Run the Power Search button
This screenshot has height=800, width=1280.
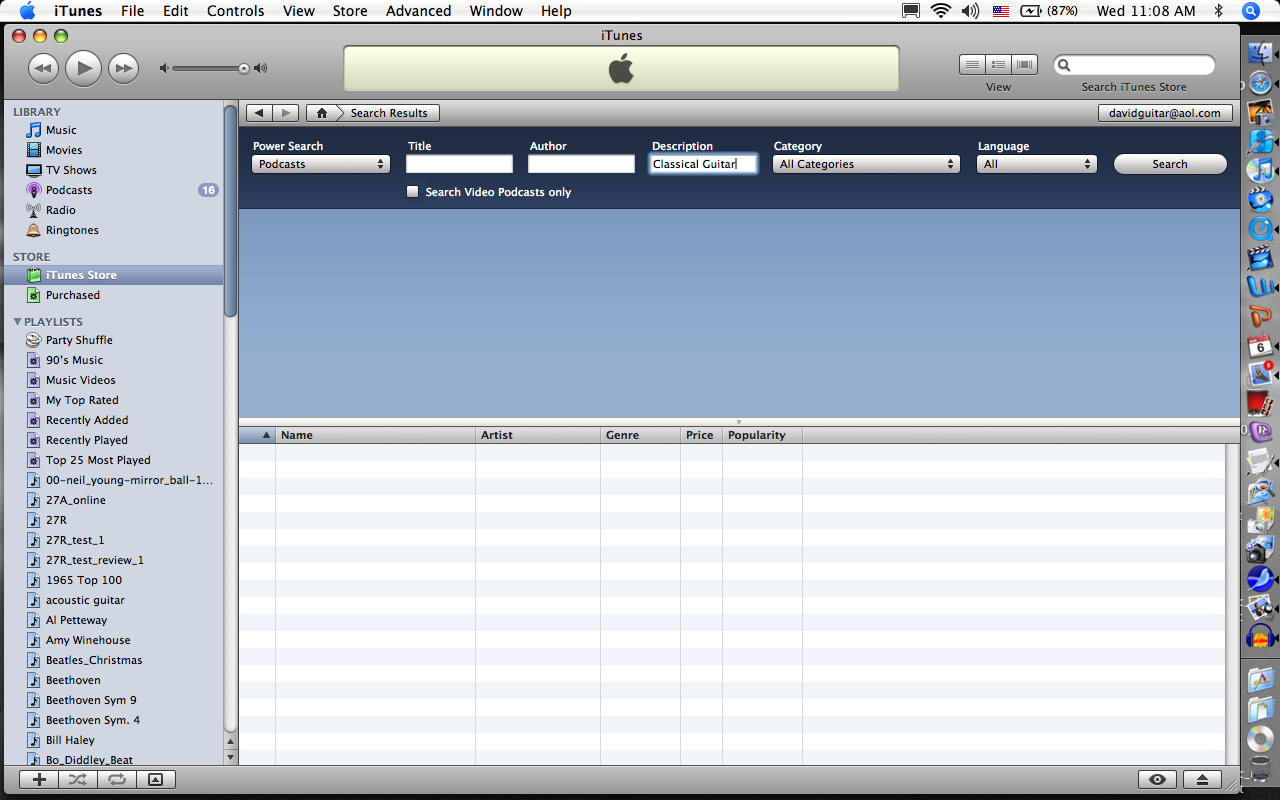1170,164
